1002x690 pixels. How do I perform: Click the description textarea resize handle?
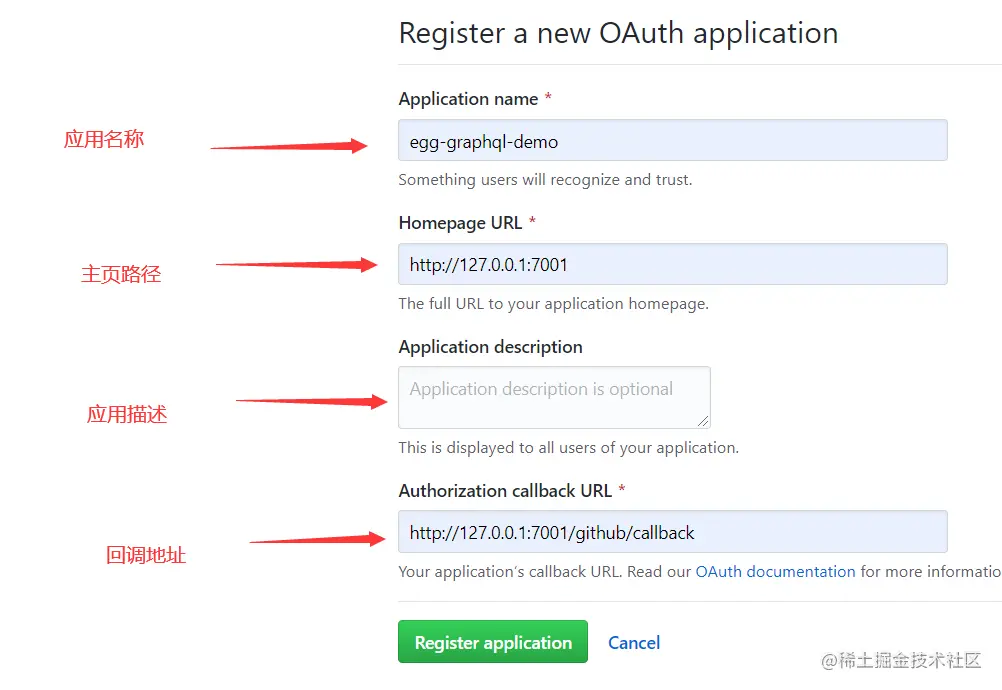pyautogui.click(x=704, y=422)
